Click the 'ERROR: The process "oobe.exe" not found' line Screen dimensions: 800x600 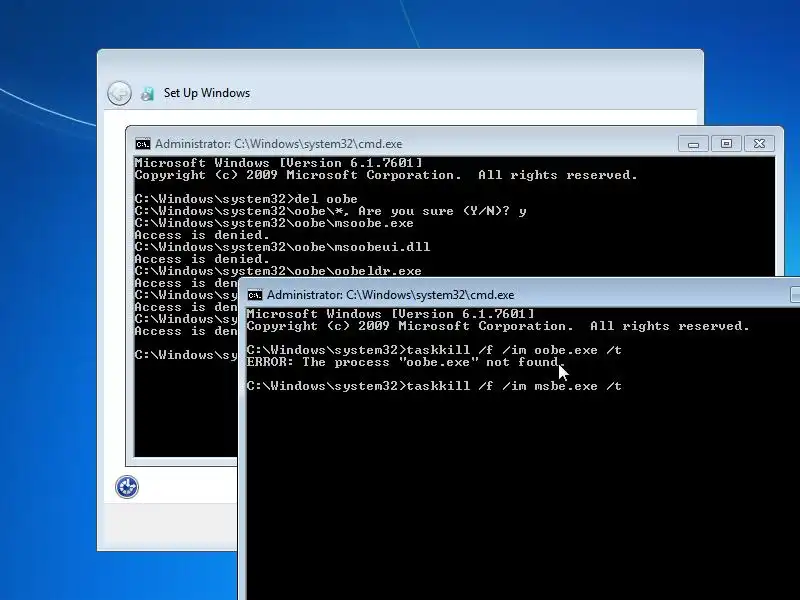coord(406,362)
